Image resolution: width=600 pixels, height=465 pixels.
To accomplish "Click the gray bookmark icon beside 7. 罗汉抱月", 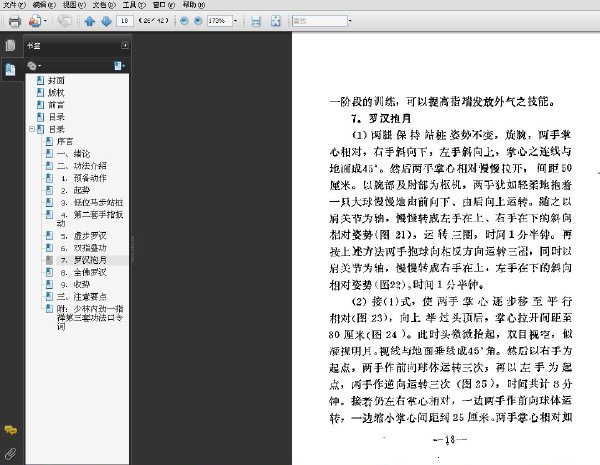I will pos(49,260).
